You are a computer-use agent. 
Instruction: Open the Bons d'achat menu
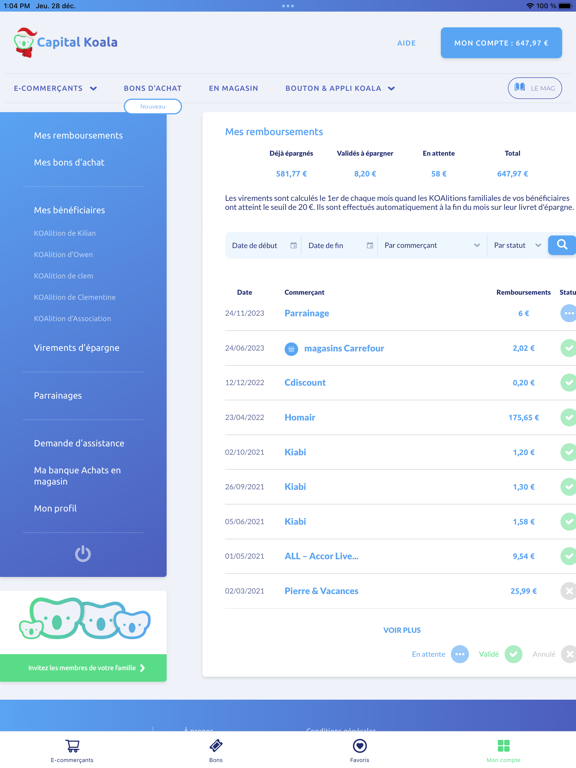(x=152, y=88)
